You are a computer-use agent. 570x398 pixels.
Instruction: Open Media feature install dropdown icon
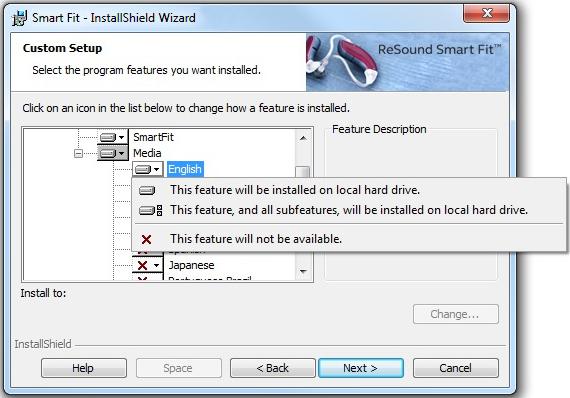pos(113,153)
